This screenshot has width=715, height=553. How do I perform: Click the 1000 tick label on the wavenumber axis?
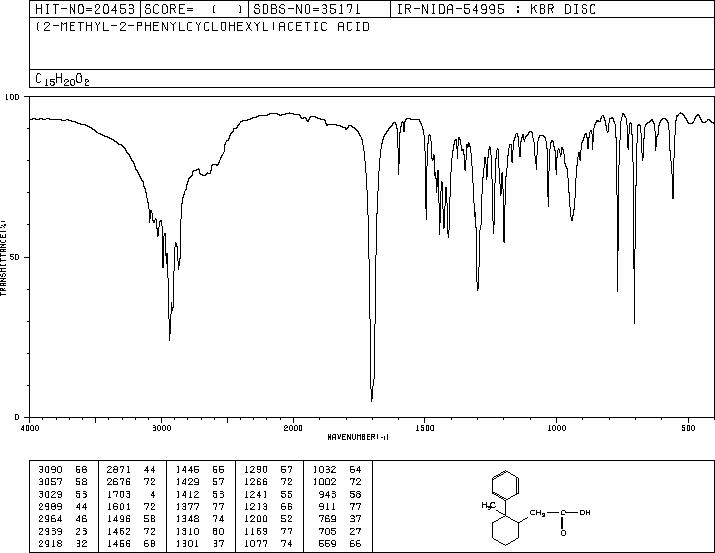pos(556,428)
